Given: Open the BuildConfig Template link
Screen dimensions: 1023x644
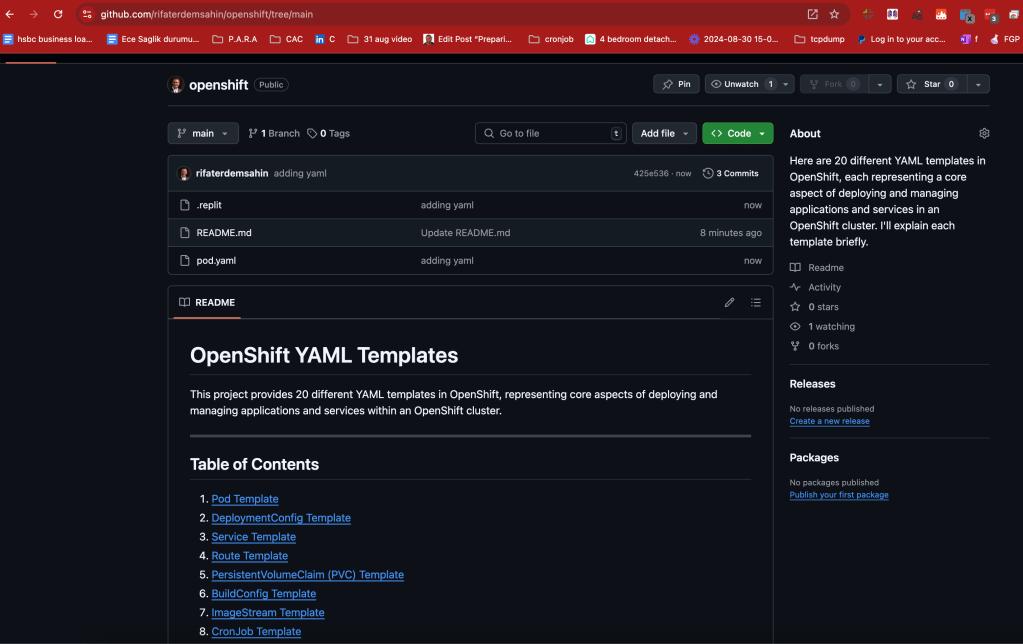Looking at the screenshot, I should click(264, 593).
